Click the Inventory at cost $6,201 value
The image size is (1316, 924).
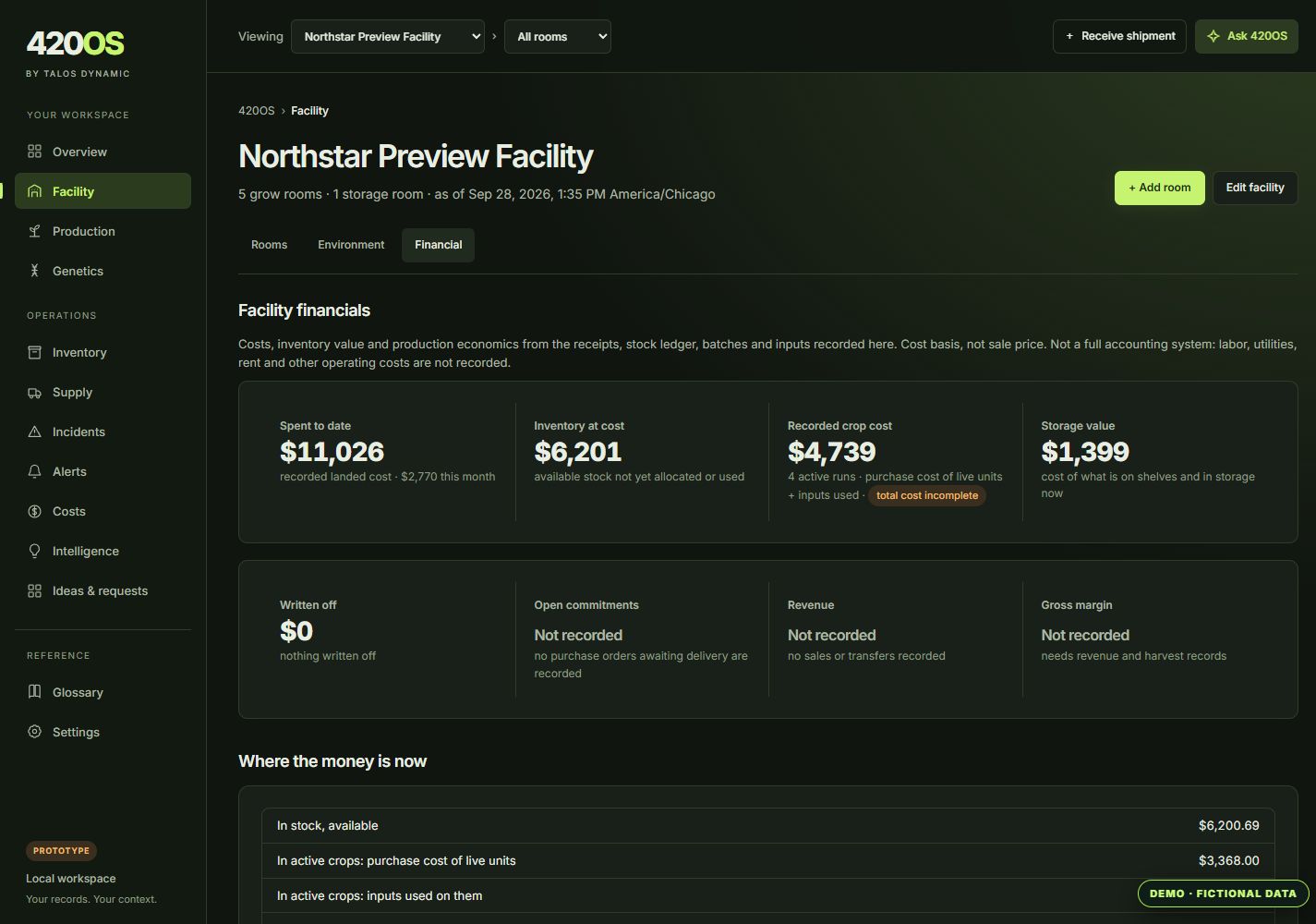577,452
